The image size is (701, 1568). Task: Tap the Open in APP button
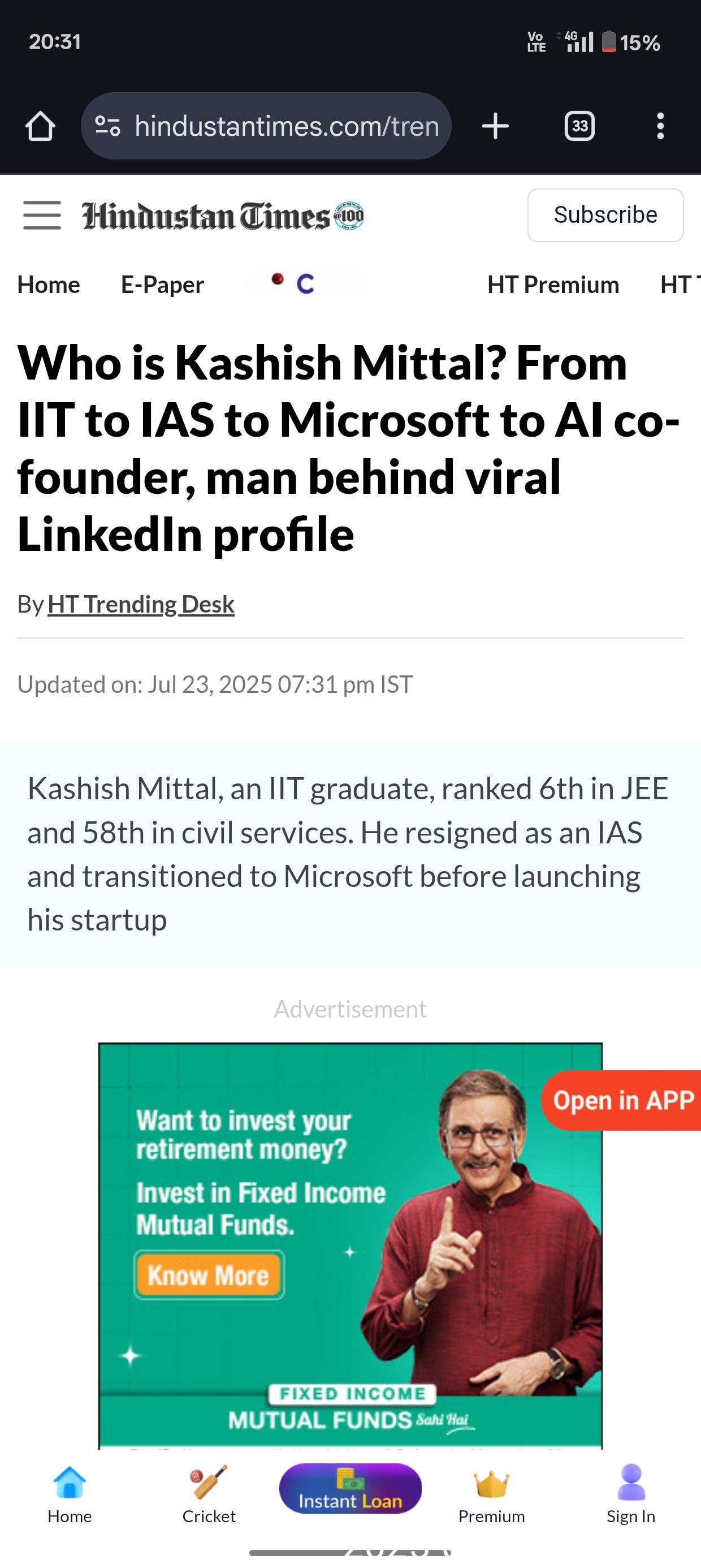pos(623,1100)
